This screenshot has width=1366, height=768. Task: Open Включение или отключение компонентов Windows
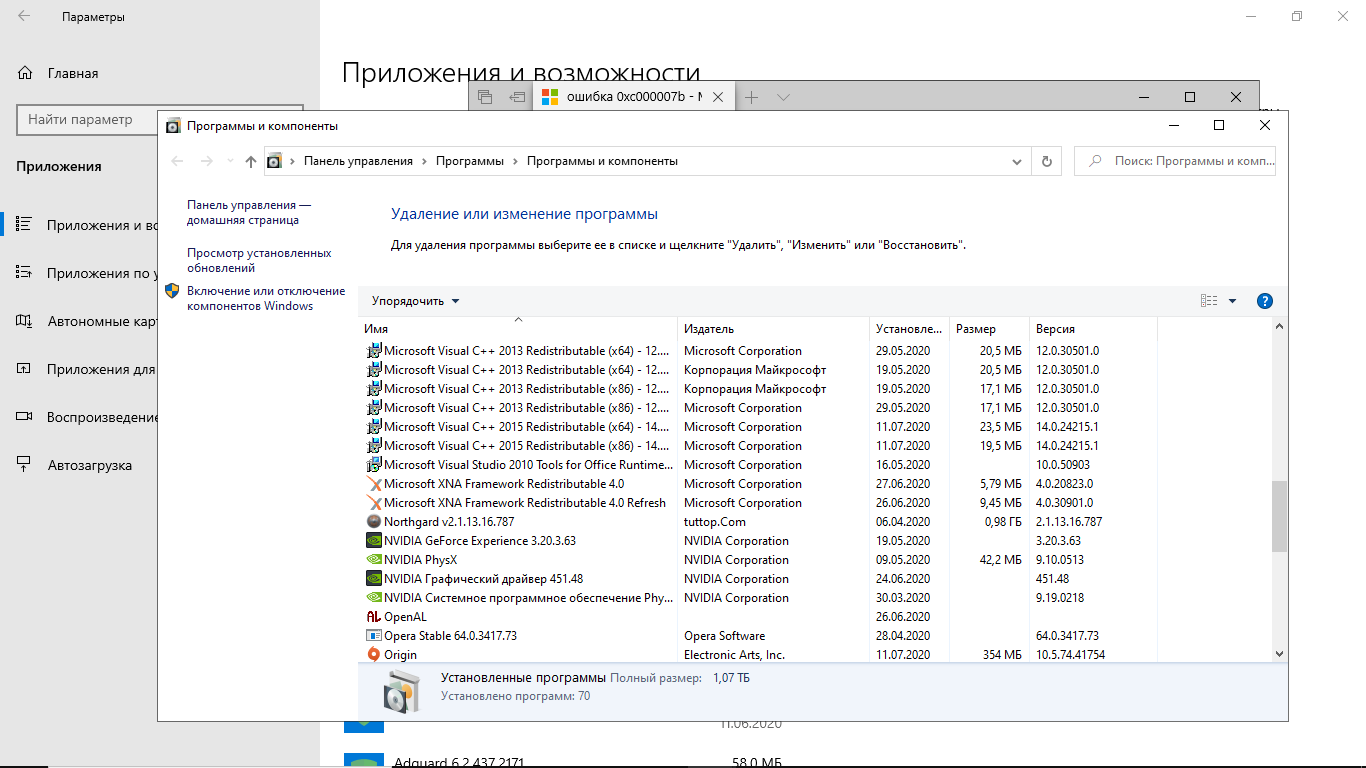[266, 298]
